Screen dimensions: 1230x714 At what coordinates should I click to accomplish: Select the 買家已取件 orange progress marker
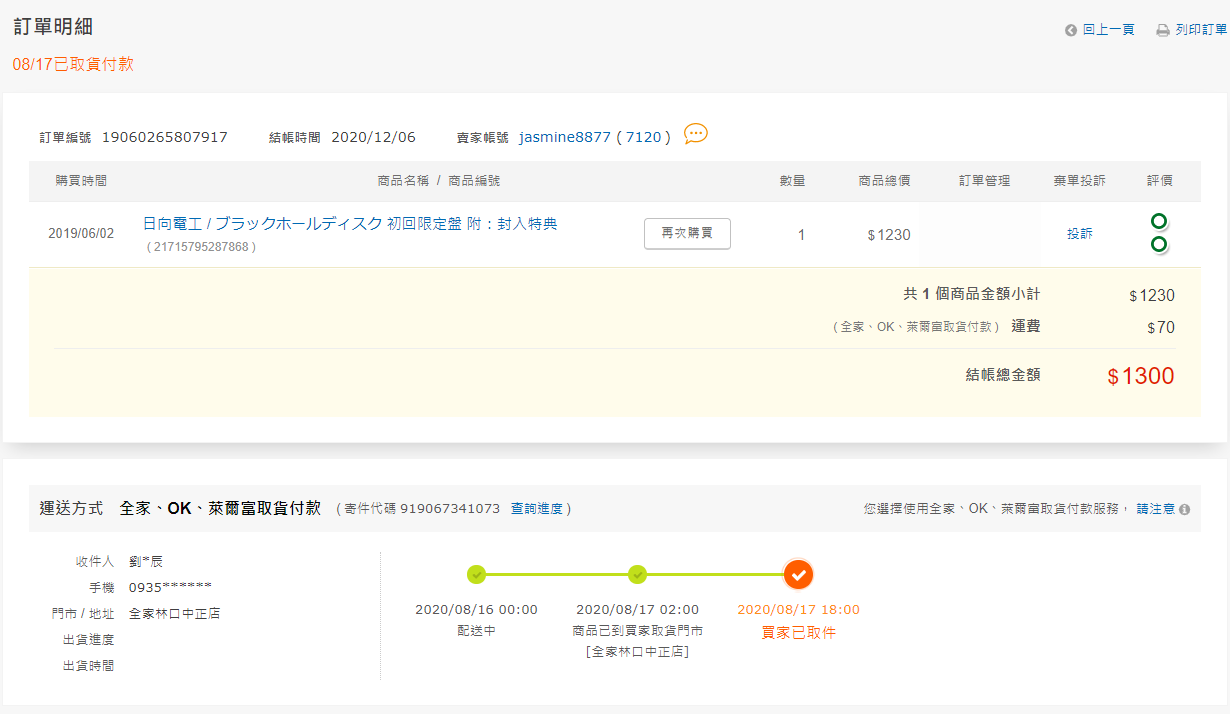pyautogui.click(x=798, y=574)
